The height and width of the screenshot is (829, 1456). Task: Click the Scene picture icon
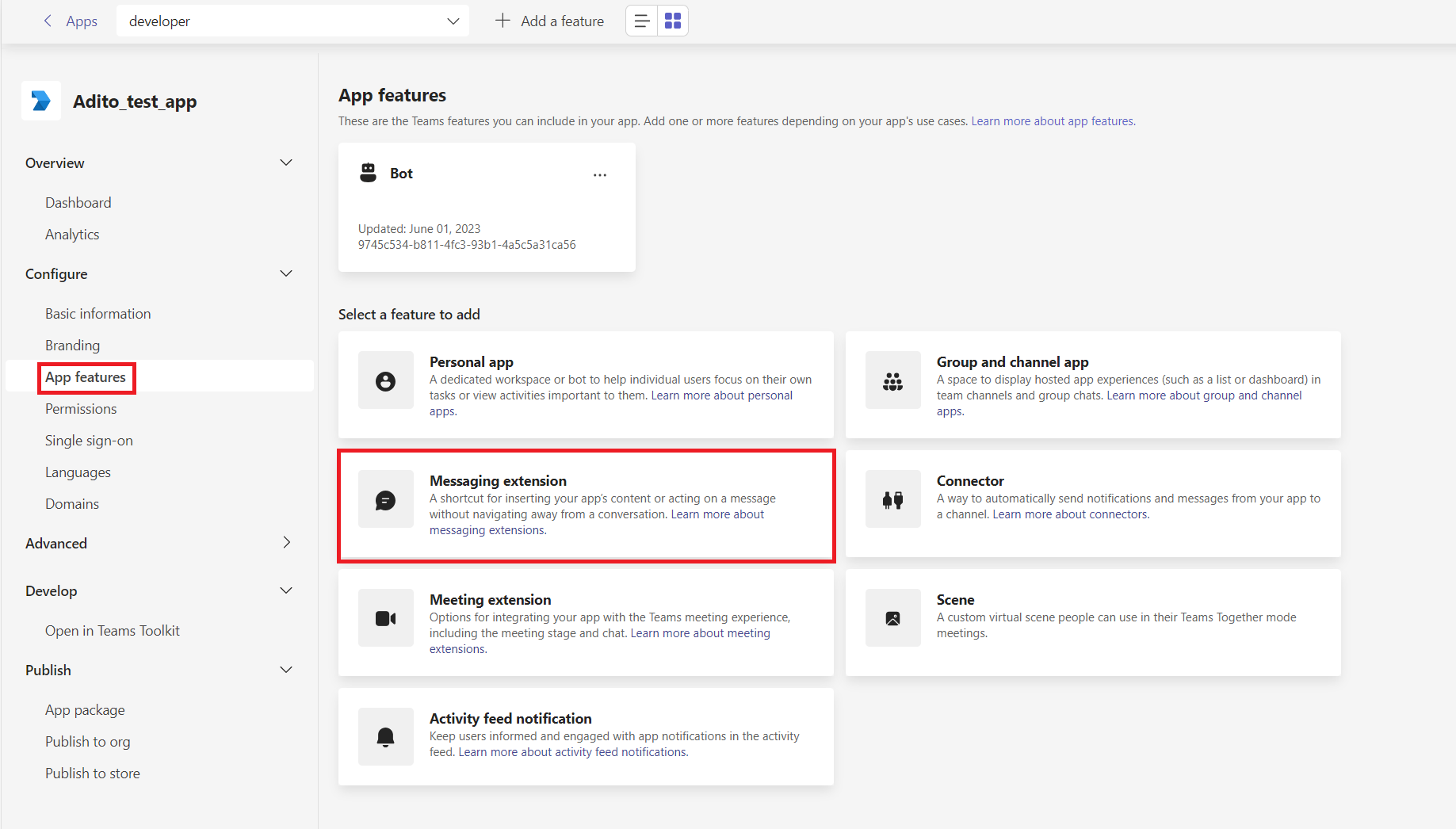[893, 619]
